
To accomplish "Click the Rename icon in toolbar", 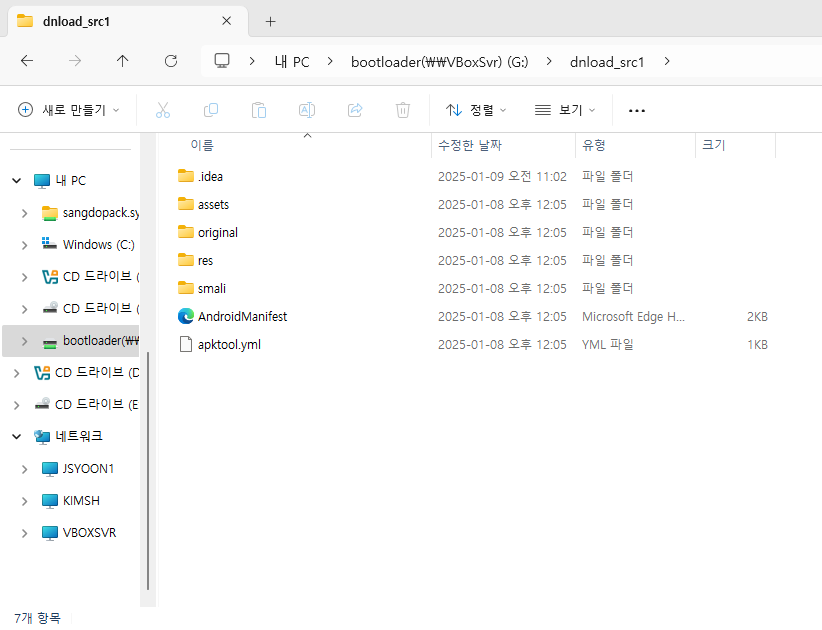I will pos(307,110).
